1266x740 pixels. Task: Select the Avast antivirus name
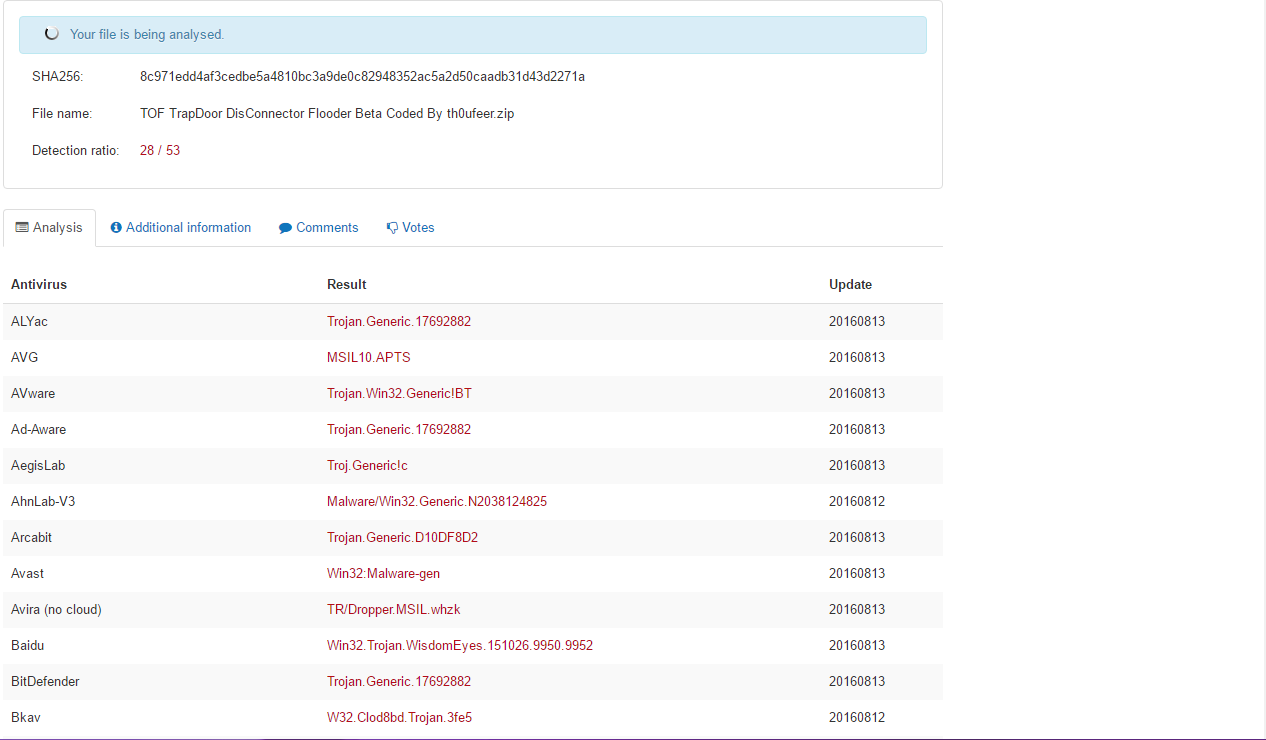click(27, 574)
